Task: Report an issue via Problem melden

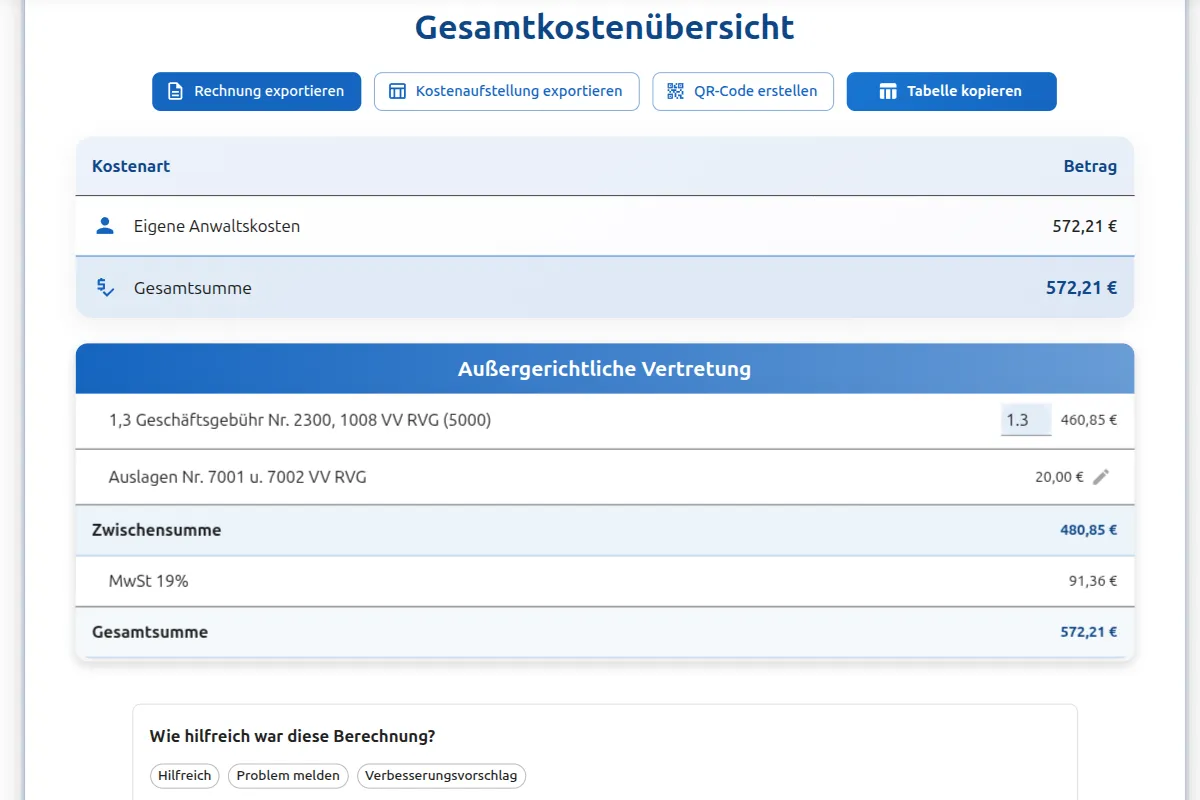Action: [288, 775]
